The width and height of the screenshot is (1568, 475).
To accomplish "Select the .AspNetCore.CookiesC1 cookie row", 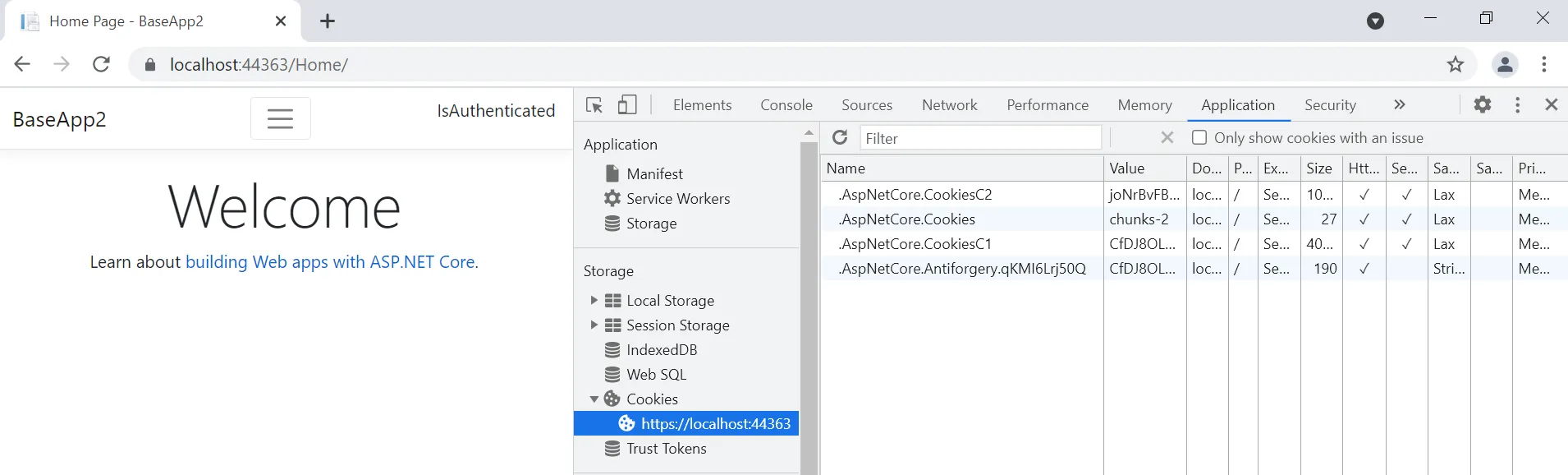I will click(x=915, y=244).
